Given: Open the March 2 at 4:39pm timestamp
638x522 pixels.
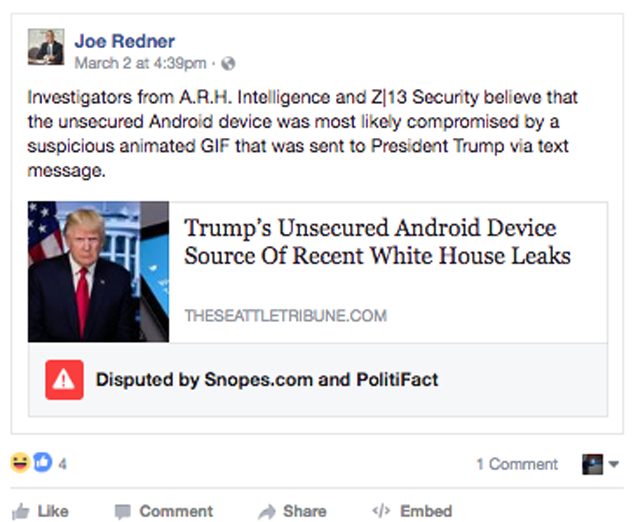Looking at the screenshot, I should point(140,63).
